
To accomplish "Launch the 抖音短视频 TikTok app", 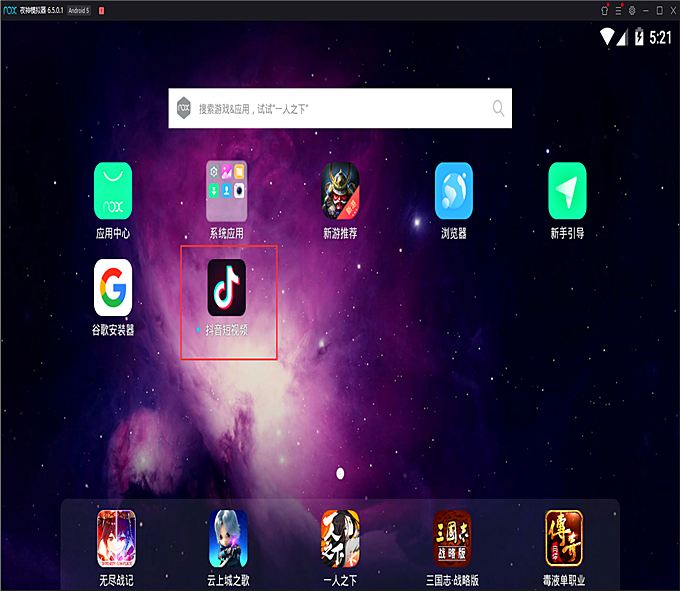I will 226,287.
